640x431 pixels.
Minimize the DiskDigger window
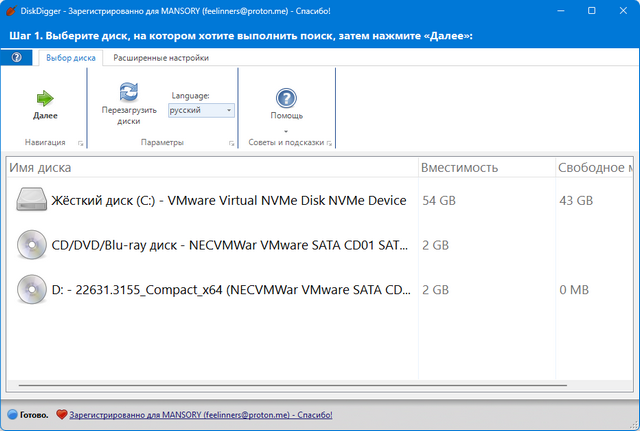pyautogui.click(x=561, y=11)
